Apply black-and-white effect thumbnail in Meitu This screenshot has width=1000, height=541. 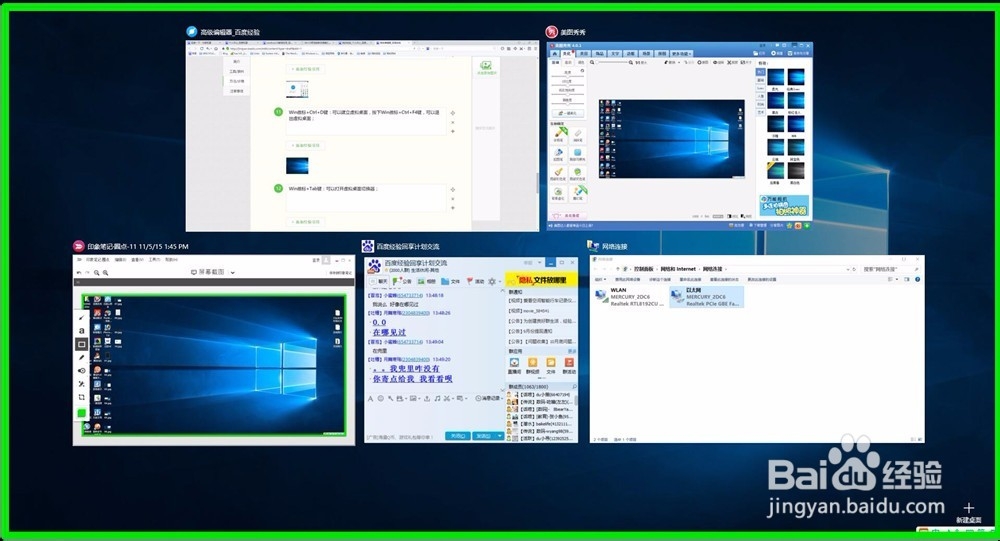tap(796, 172)
